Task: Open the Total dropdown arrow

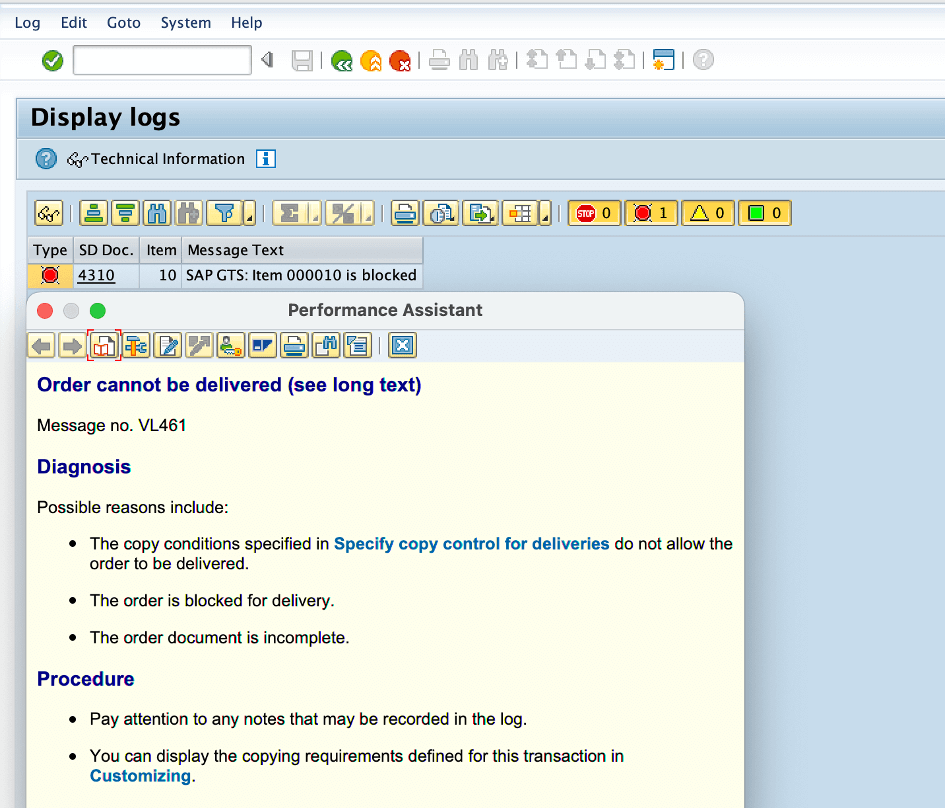Action: [x=315, y=213]
